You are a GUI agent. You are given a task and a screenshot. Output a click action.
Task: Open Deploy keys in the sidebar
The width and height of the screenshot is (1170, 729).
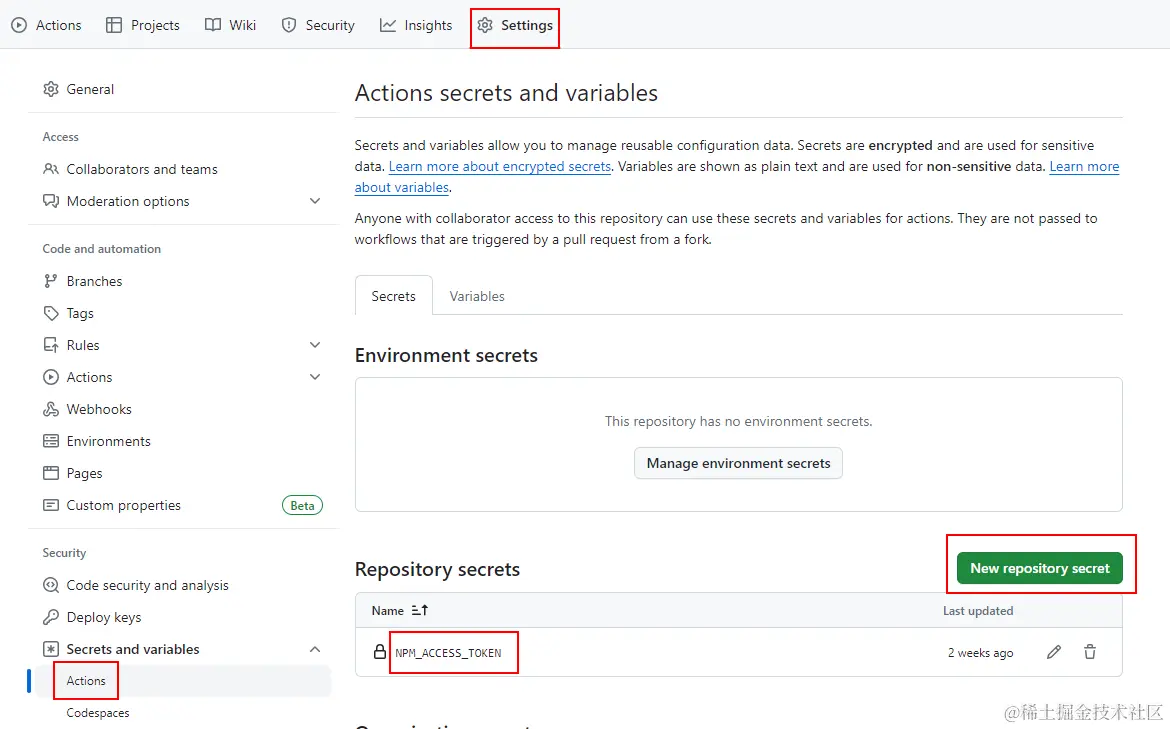click(103, 617)
